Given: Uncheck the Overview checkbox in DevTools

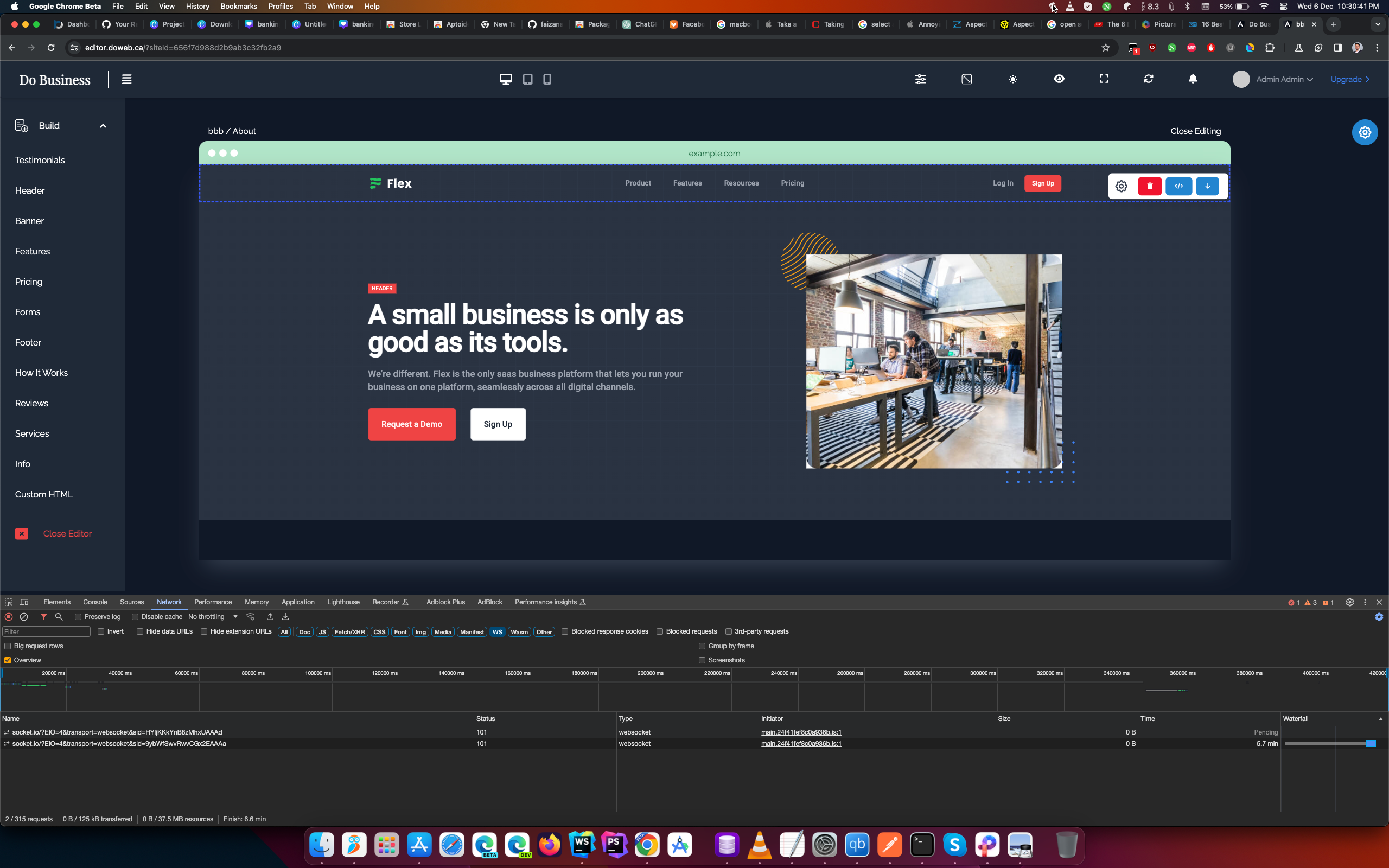Looking at the screenshot, I should point(8,660).
